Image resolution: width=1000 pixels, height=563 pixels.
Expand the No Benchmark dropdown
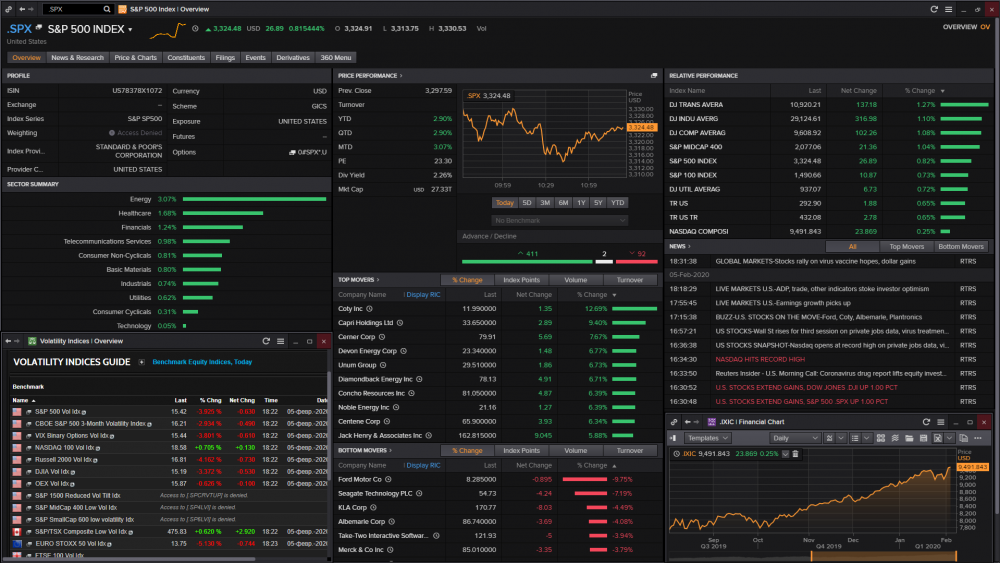click(x=559, y=221)
